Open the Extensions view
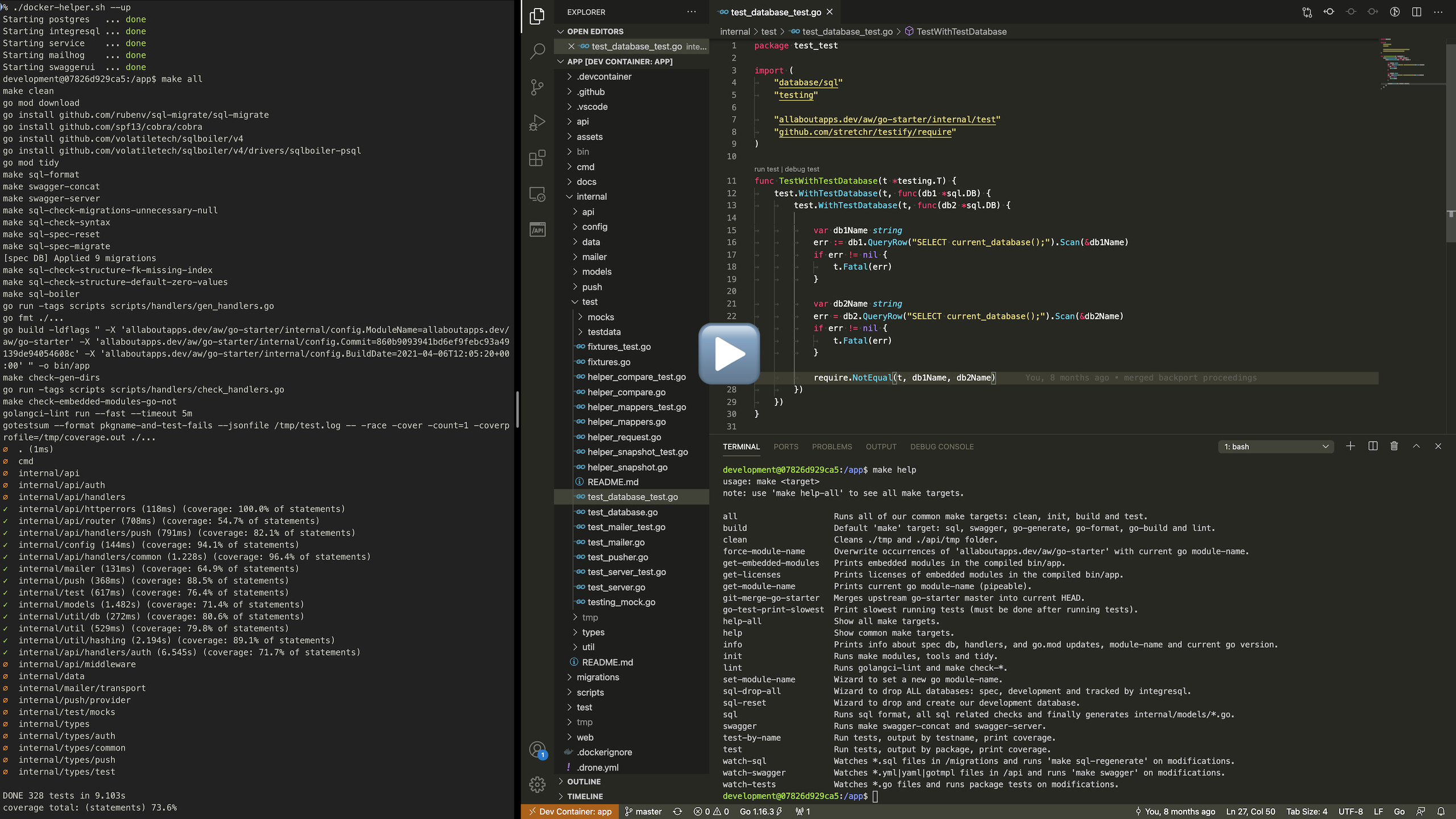The width and height of the screenshot is (1456, 819). pos(537,158)
